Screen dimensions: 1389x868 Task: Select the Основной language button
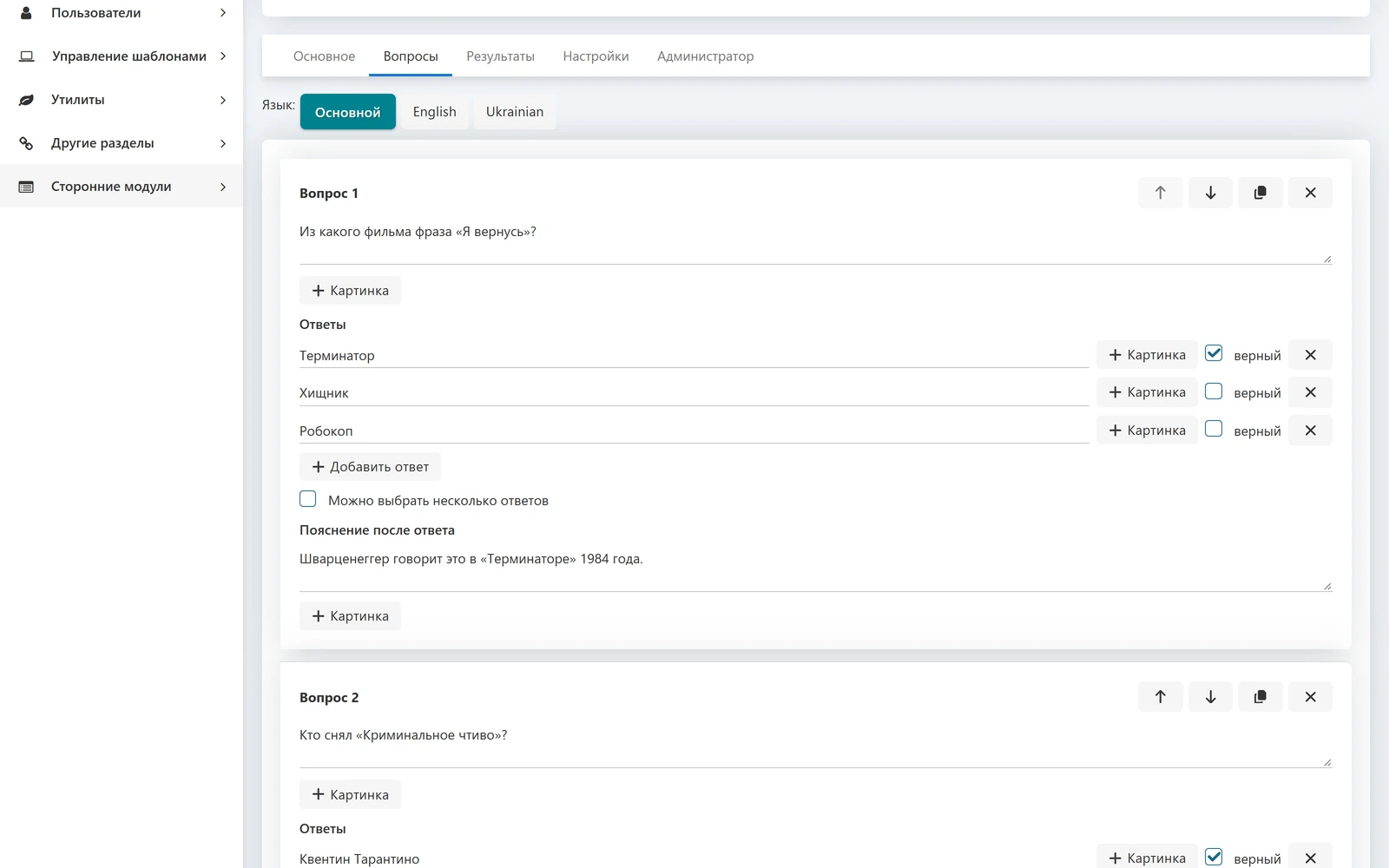tap(348, 112)
